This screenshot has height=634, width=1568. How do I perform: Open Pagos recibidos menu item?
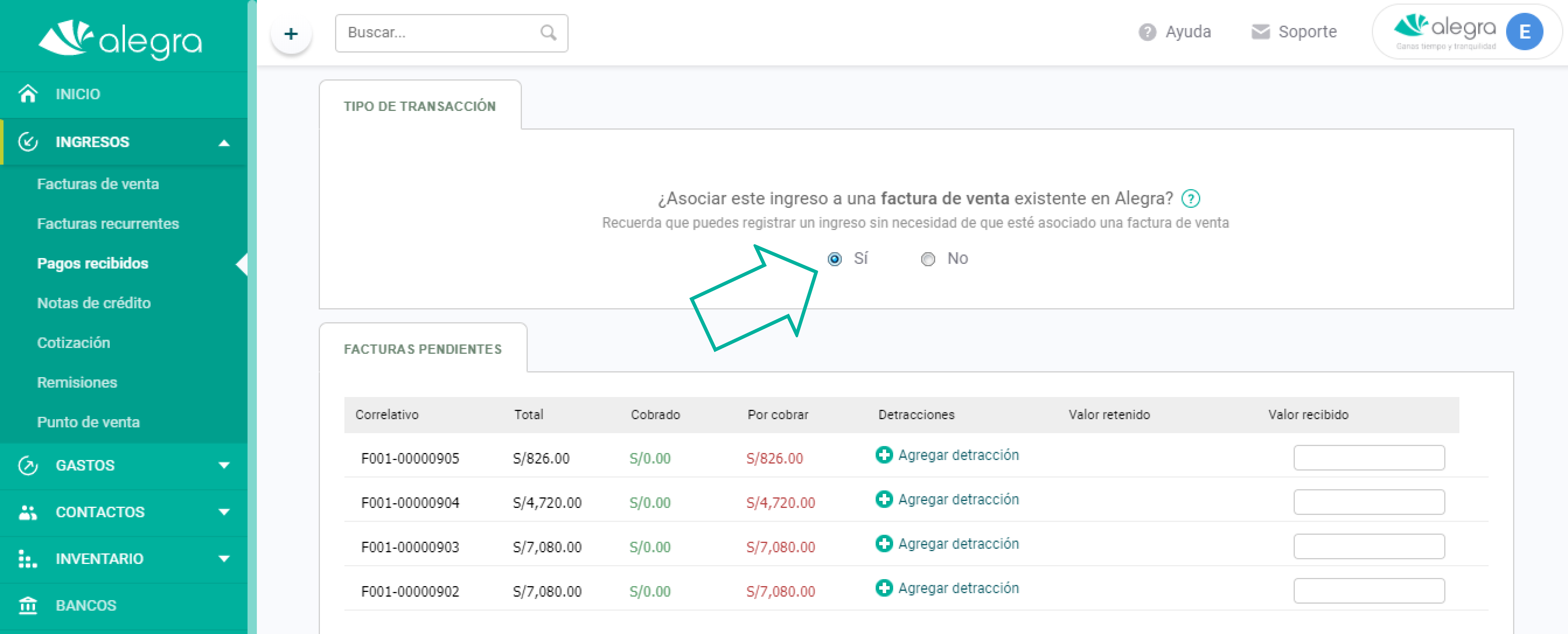pos(93,264)
